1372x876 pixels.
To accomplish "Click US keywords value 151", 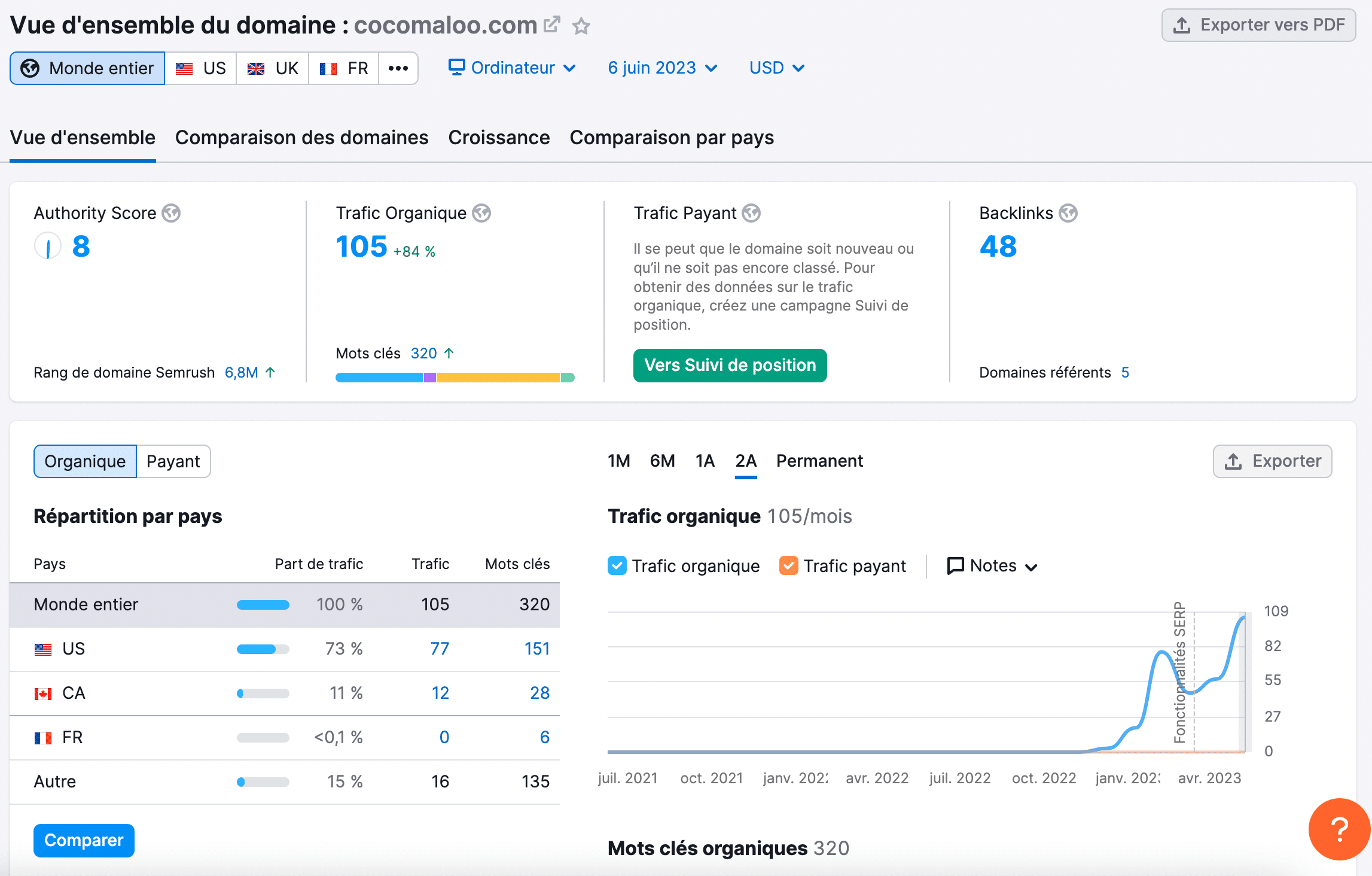I will [537, 649].
